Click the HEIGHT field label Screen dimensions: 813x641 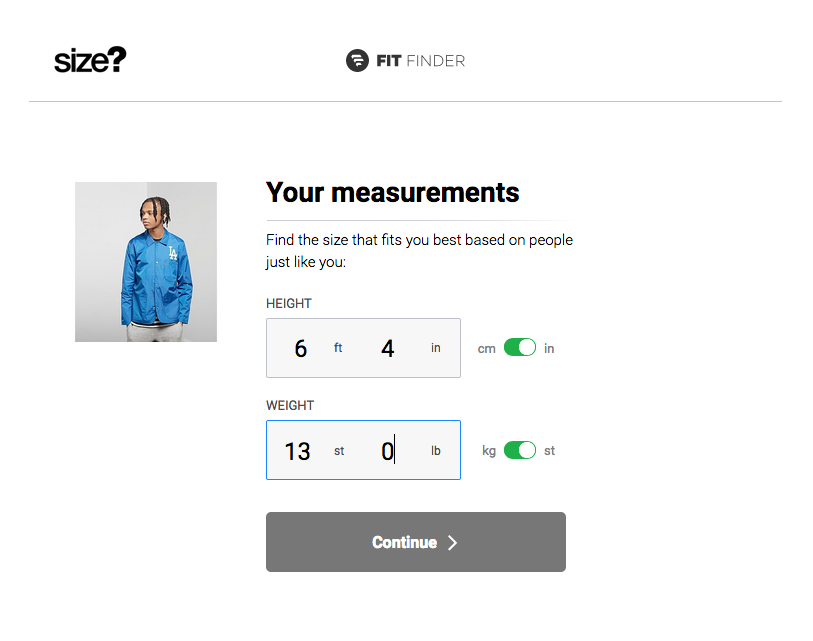coord(289,303)
